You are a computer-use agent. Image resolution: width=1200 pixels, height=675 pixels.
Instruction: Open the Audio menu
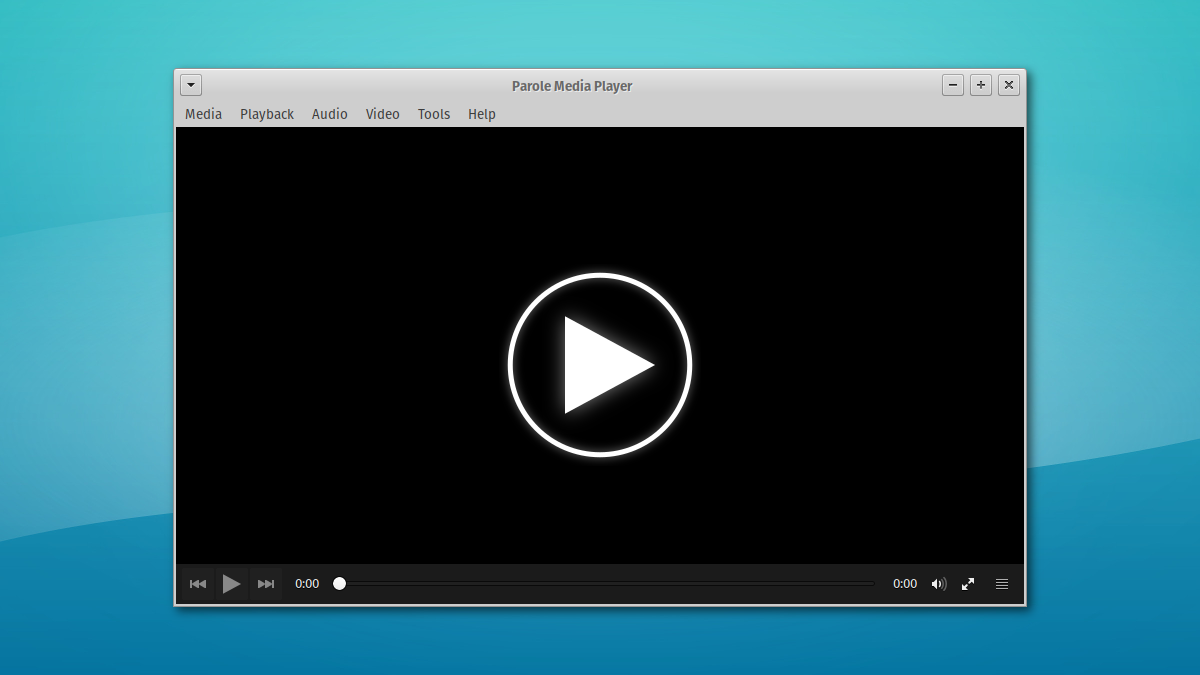(x=330, y=114)
